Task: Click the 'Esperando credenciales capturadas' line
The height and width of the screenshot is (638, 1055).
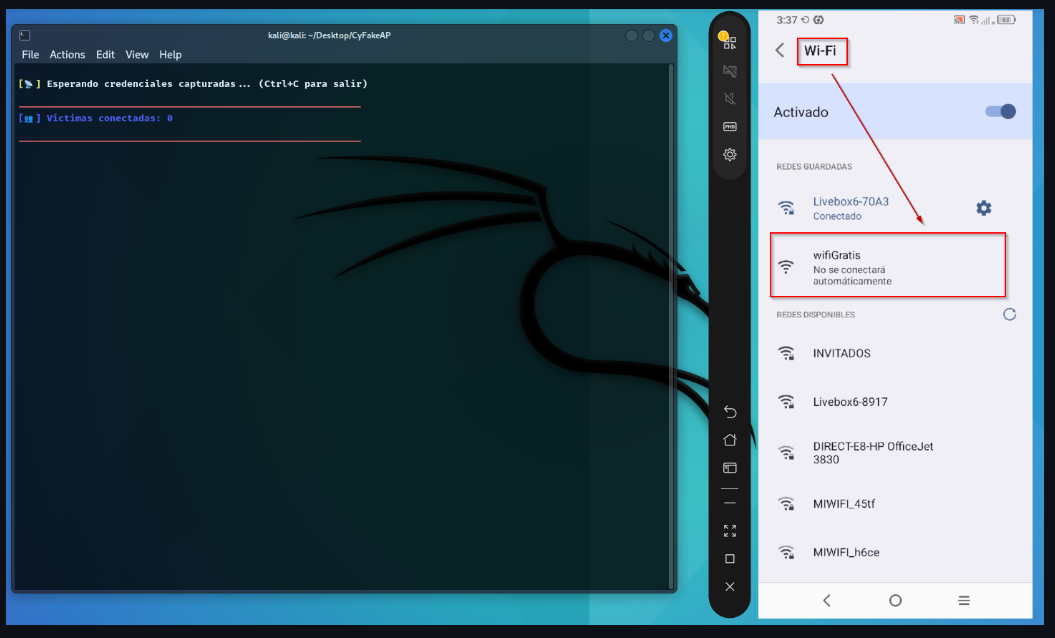Action: (193, 84)
